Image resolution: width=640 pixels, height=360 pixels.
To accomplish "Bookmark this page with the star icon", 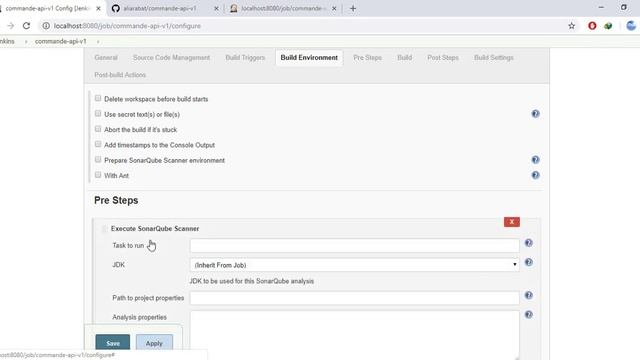I will click(571, 26).
